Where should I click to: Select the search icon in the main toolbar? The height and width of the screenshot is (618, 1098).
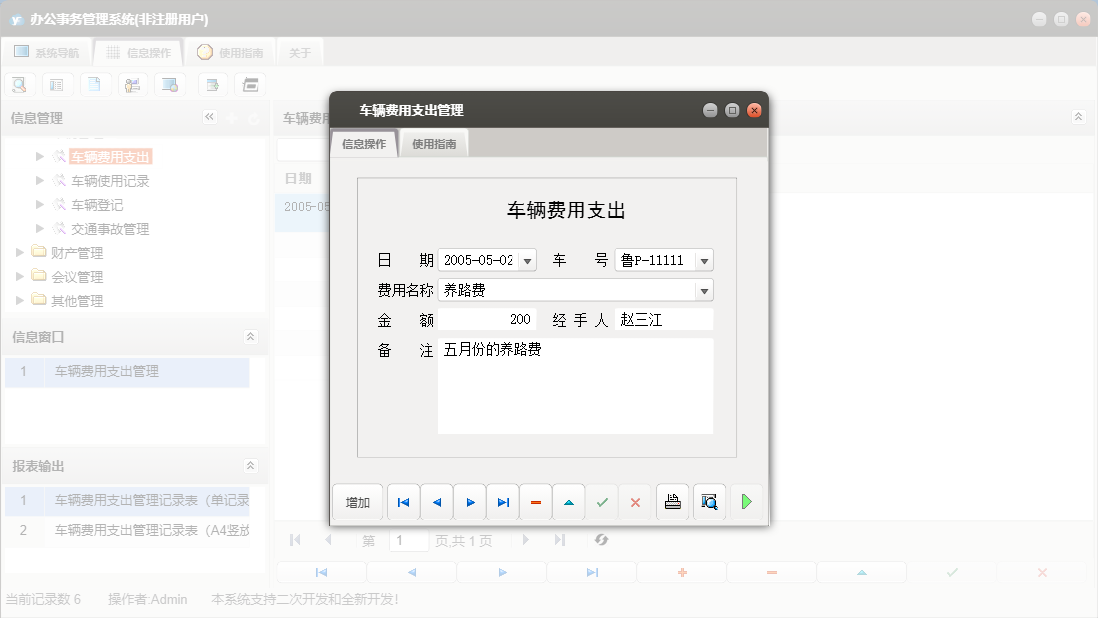[19, 84]
